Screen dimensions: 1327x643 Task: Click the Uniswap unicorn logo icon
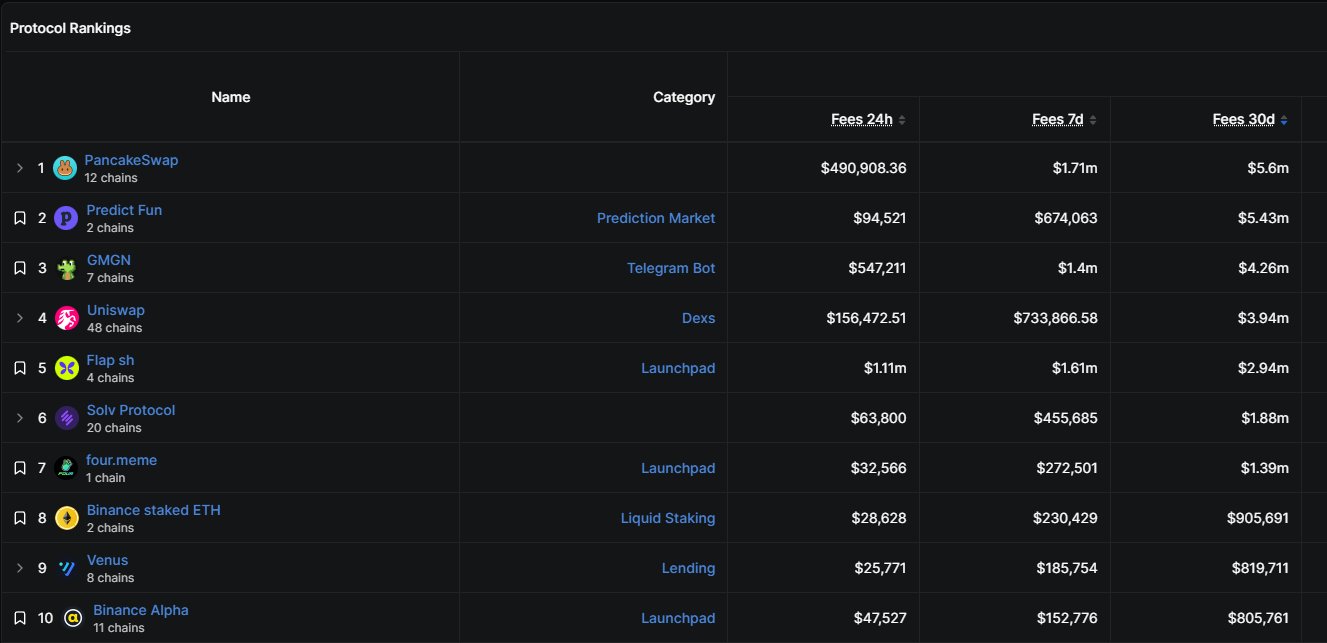click(x=66, y=318)
